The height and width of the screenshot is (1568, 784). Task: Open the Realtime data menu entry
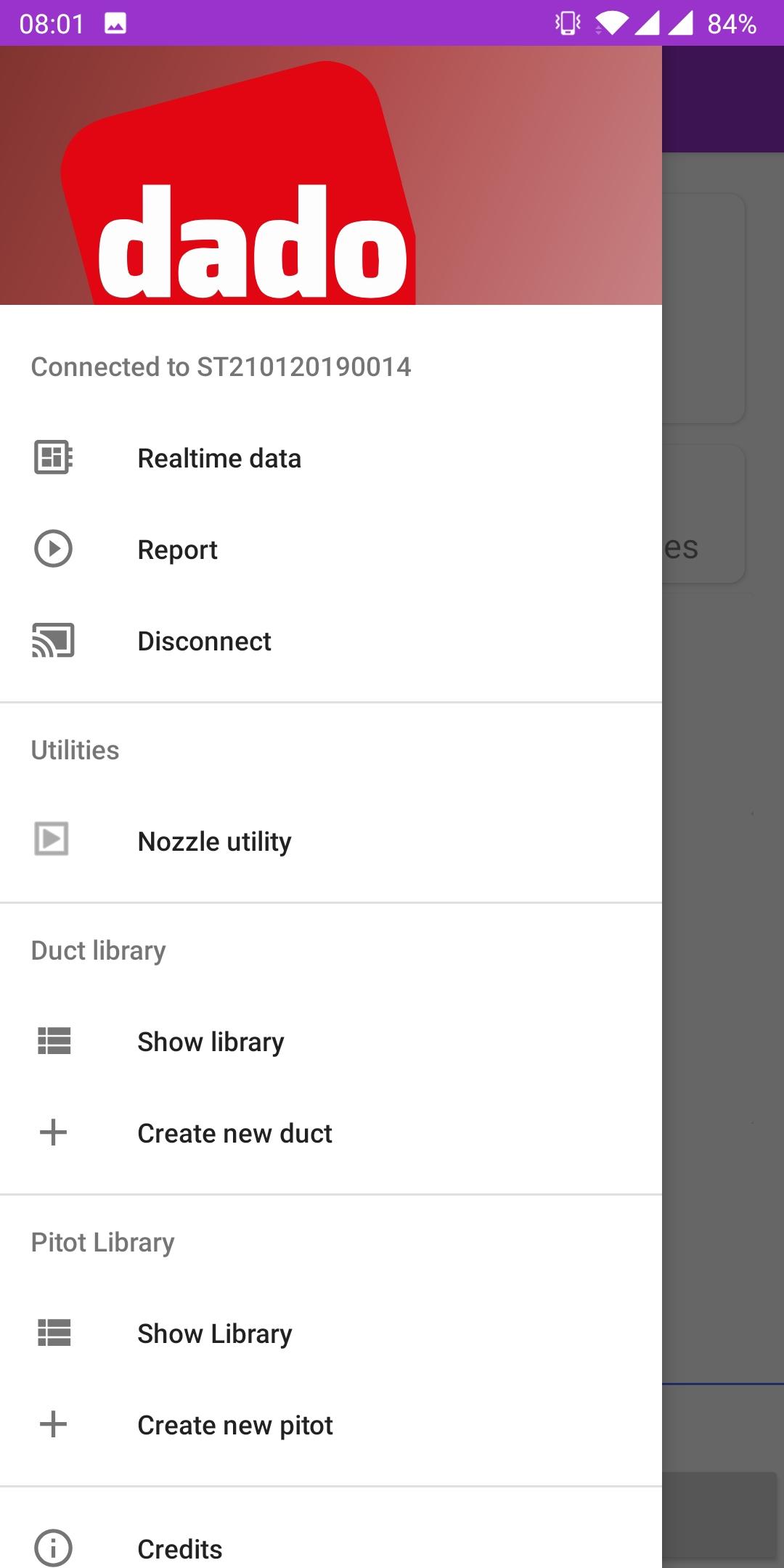219,459
